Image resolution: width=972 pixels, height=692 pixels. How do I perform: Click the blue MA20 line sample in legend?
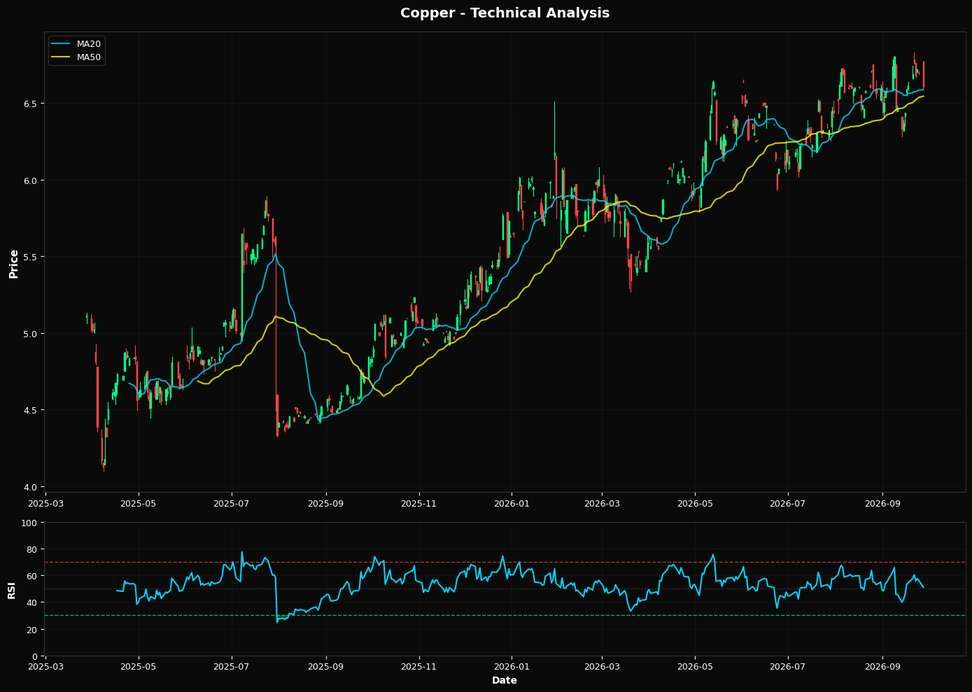(x=62, y=44)
